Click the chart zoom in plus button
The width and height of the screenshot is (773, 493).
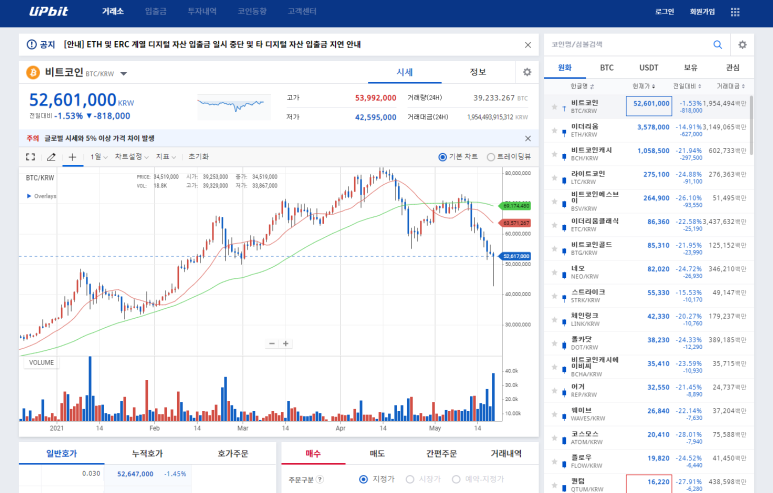click(285, 344)
